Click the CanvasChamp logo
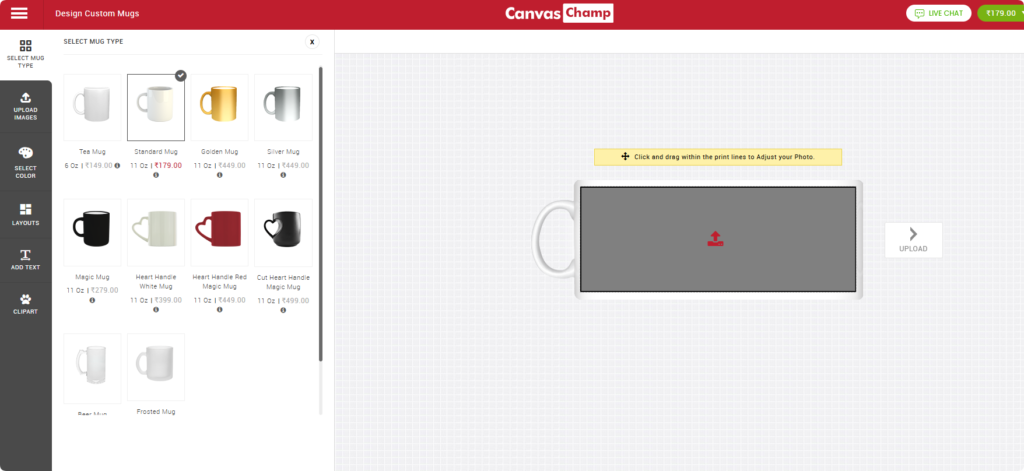The height and width of the screenshot is (471, 1024). 559,13
